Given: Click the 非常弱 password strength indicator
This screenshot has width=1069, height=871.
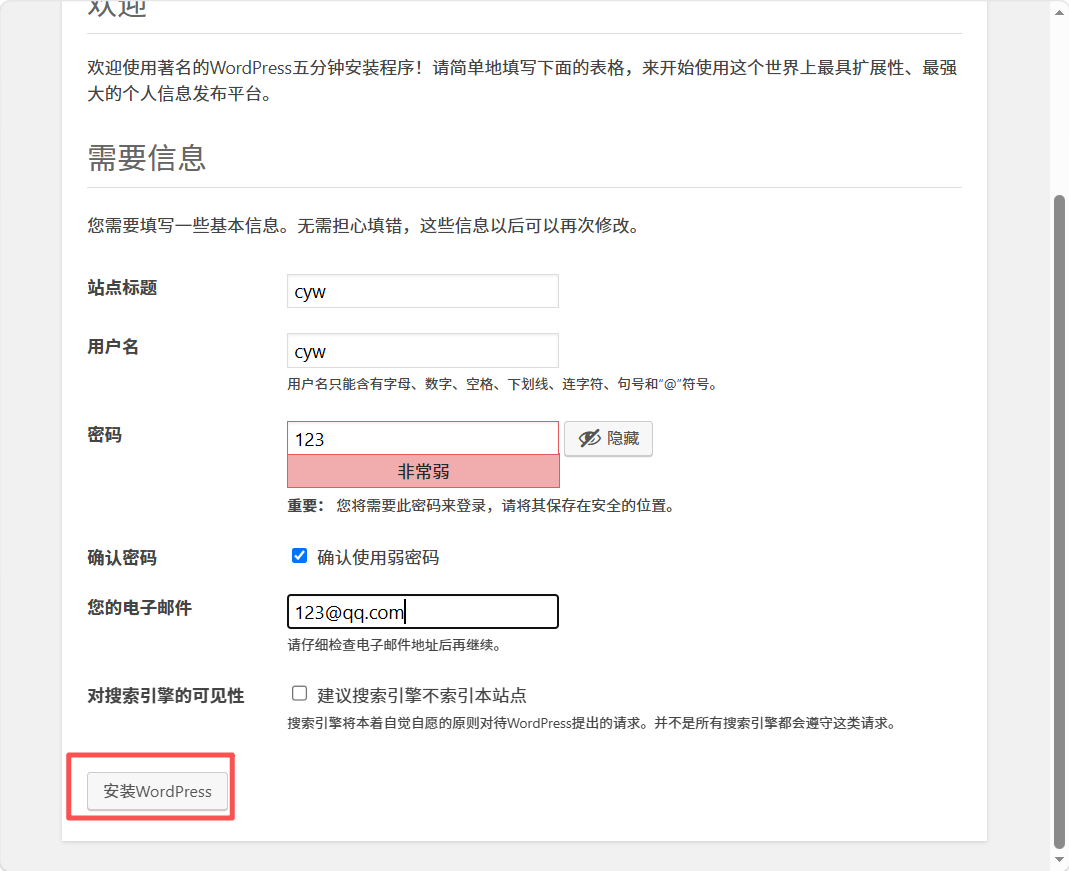Looking at the screenshot, I should click(x=423, y=471).
